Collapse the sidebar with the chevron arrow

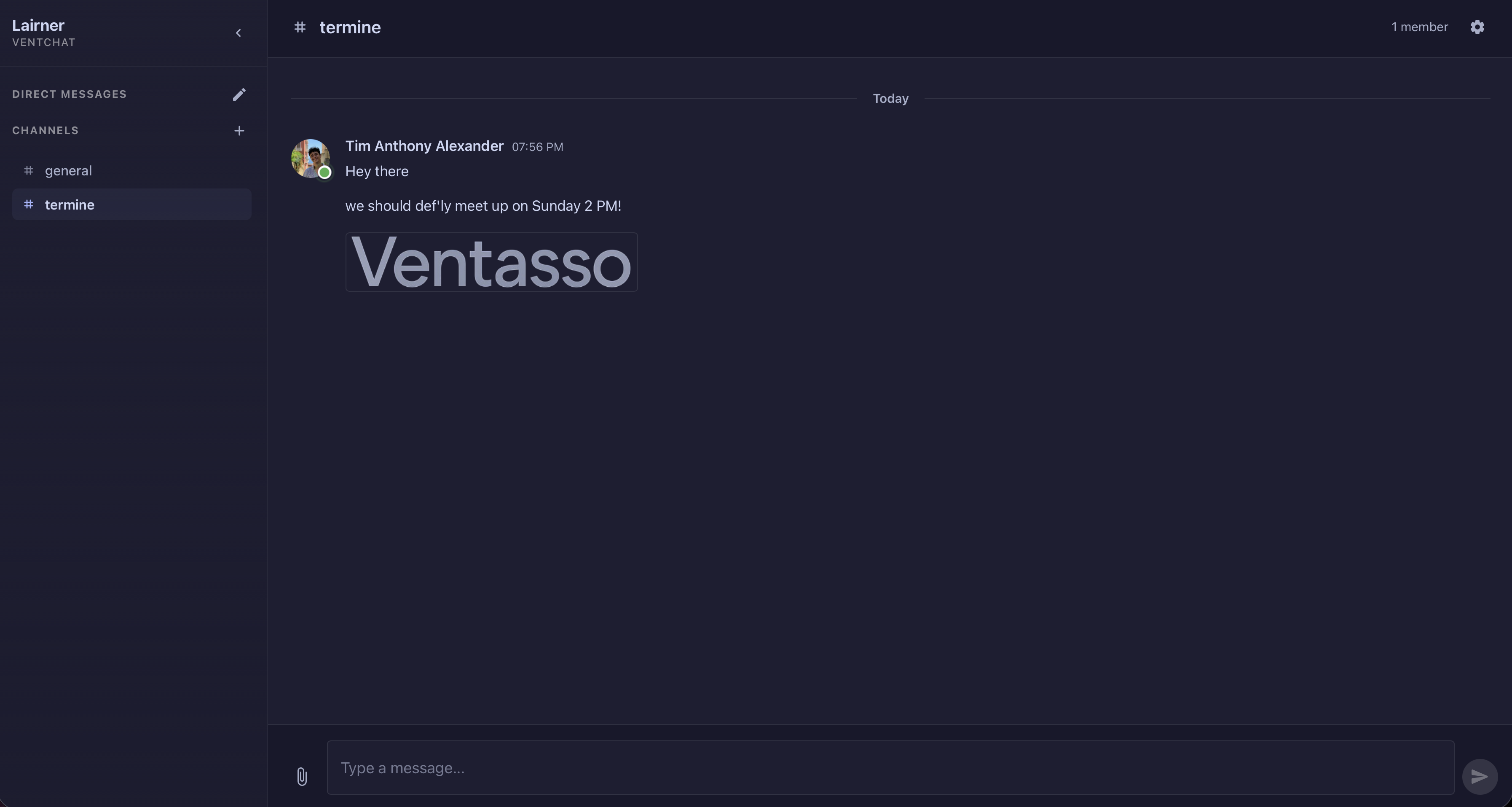(239, 33)
